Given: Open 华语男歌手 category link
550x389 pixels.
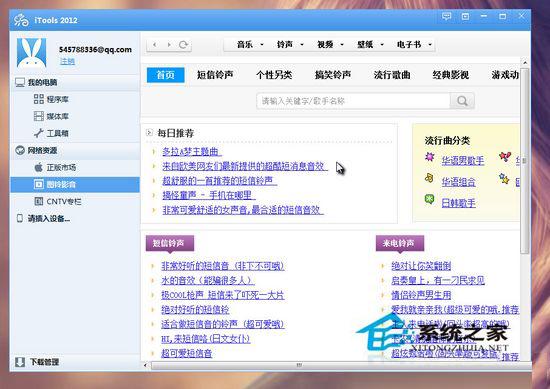Looking at the screenshot, I should (x=463, y=161).
